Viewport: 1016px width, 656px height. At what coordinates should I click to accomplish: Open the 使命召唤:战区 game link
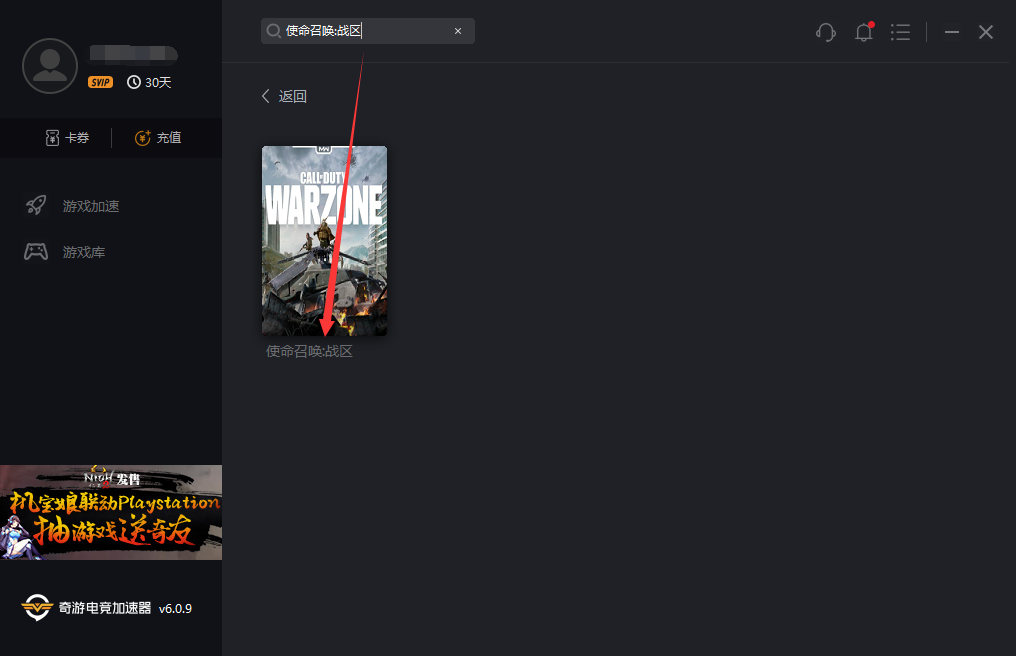click(309, 351)
